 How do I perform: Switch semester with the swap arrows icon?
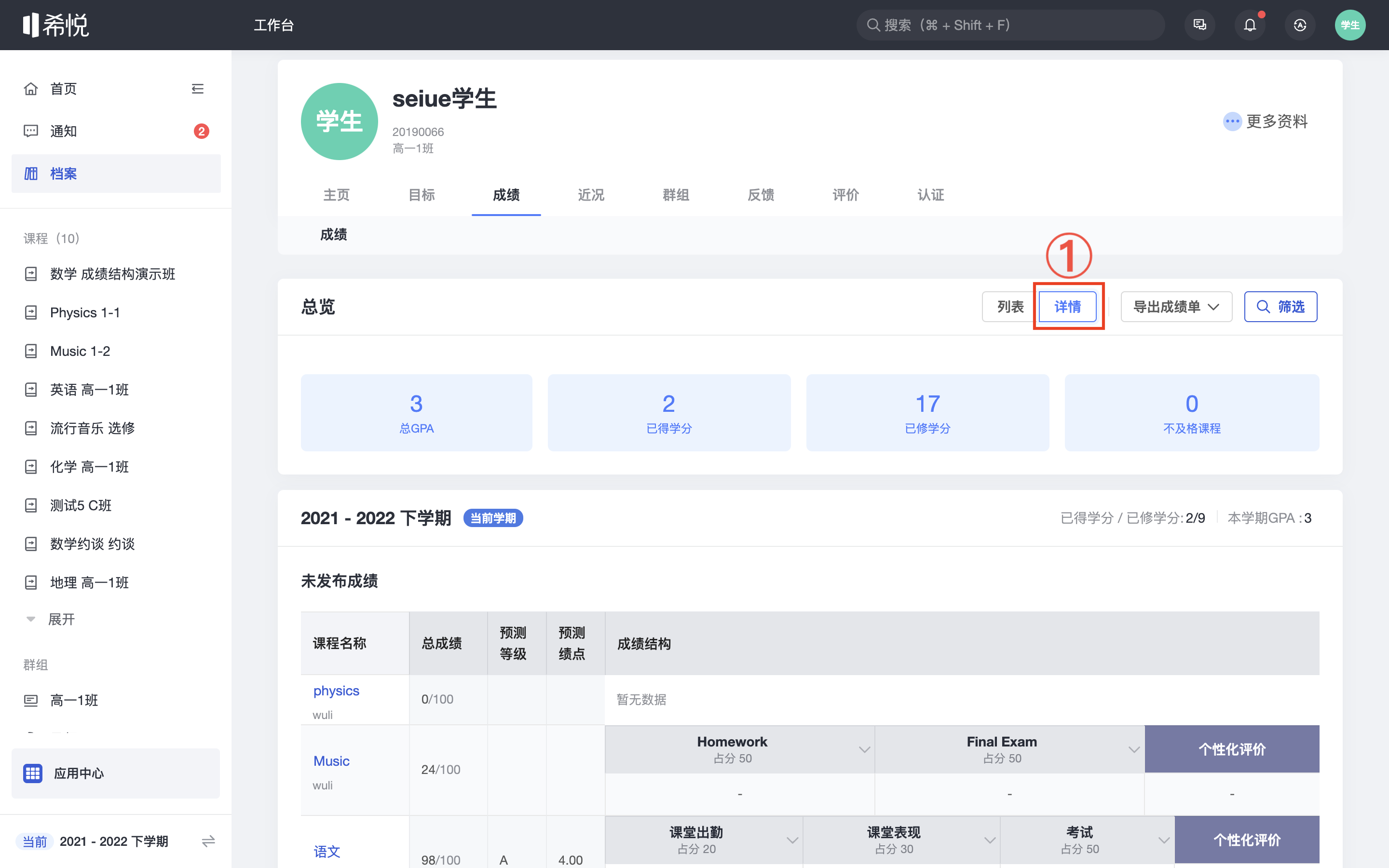point(208,841)
